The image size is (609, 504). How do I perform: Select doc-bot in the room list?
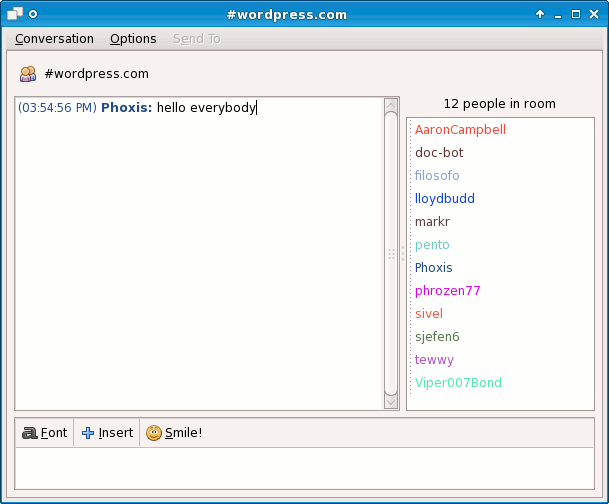[x=439, y=153]
